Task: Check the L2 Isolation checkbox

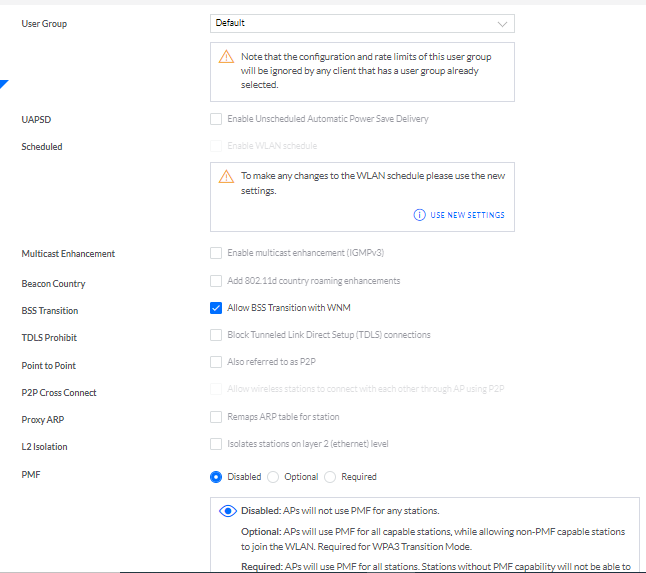Action: [216, 443]
